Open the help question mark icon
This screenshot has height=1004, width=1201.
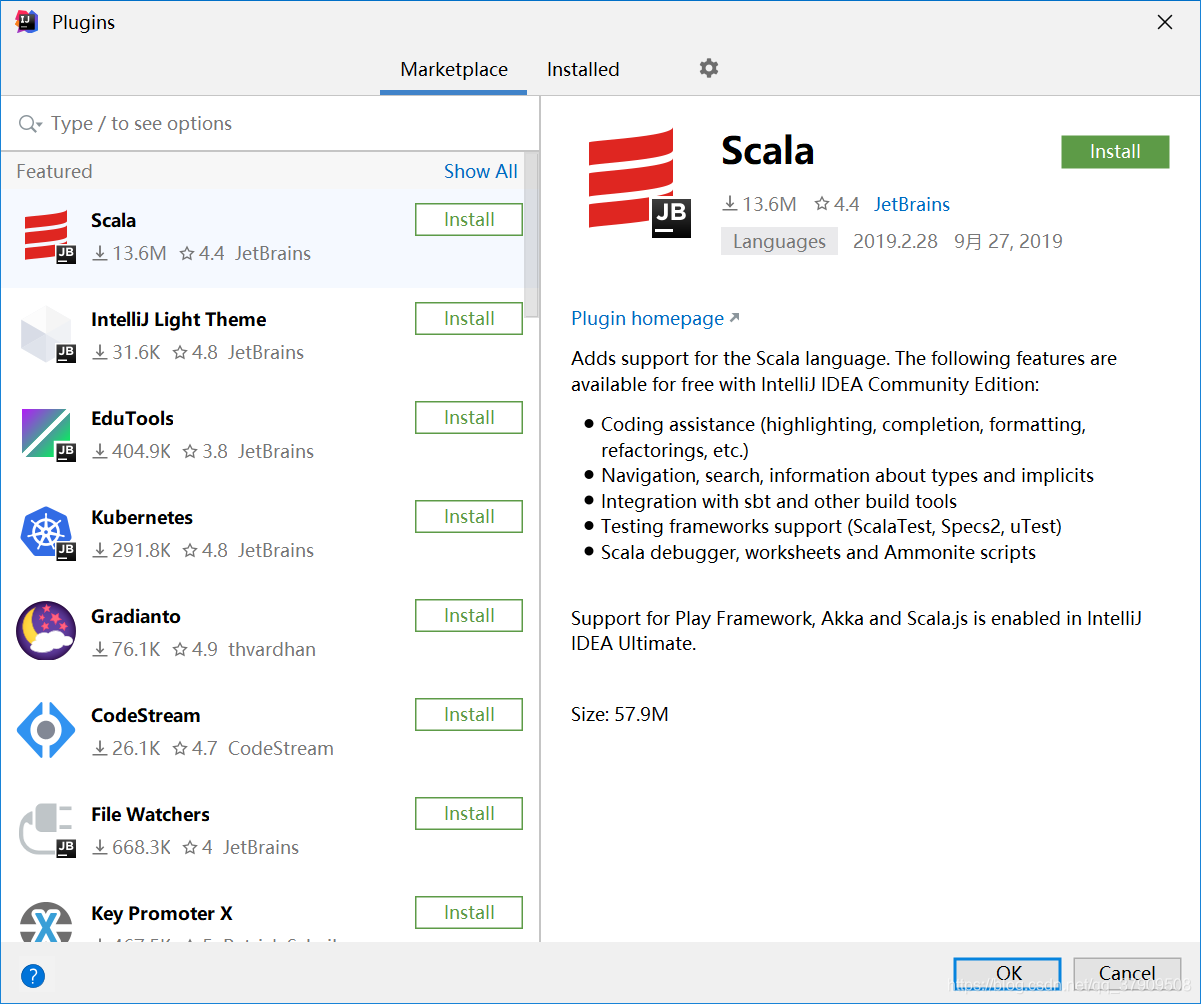pos(32,975)
